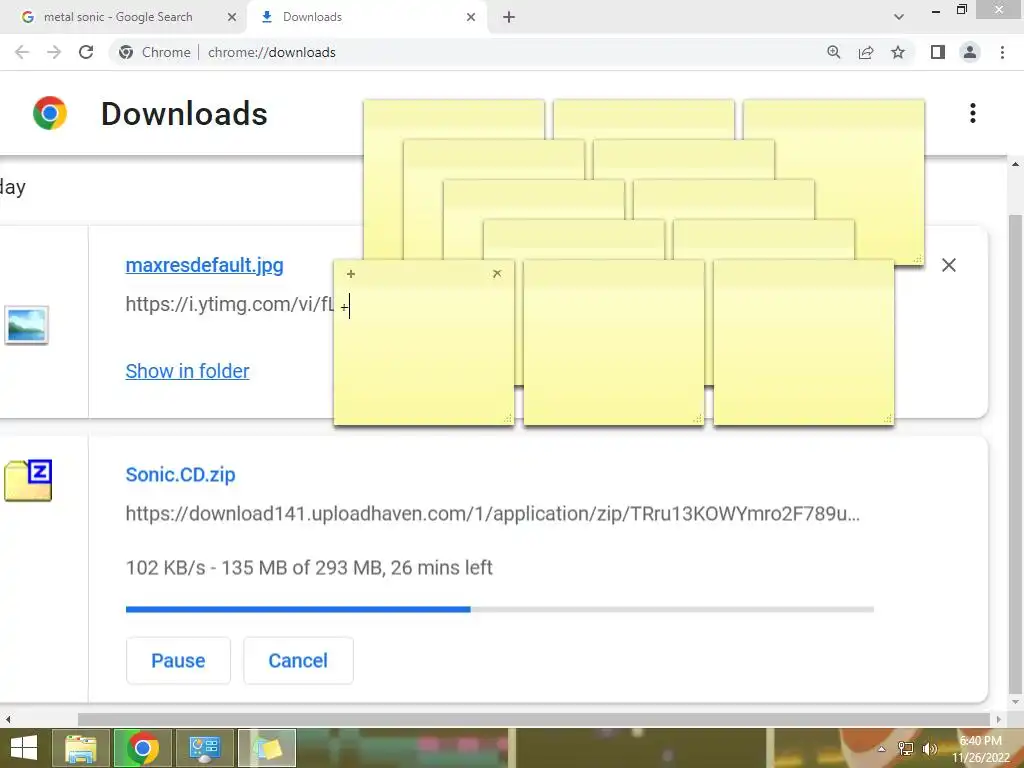This screenshot has width=1024, height=768.
Task: Open a new browser tab
Action: click(509, 17)
